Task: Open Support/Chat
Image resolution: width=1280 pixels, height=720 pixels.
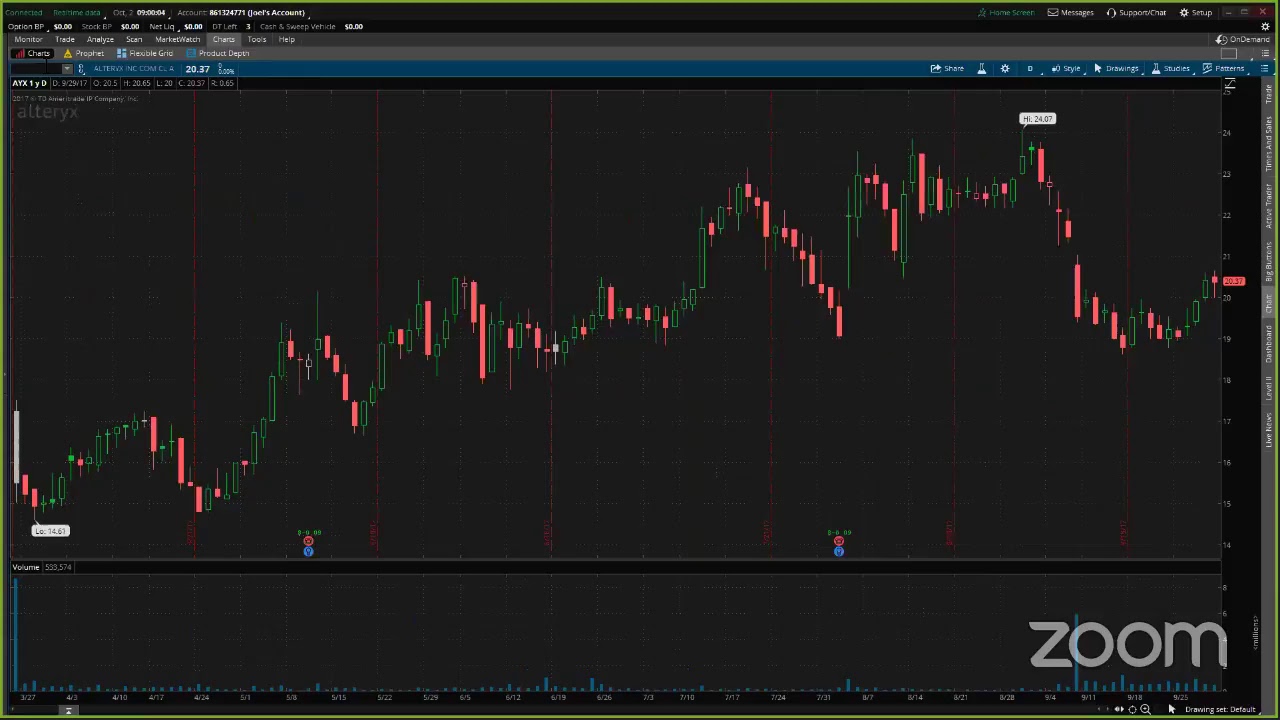Action: coord(1137,12)
